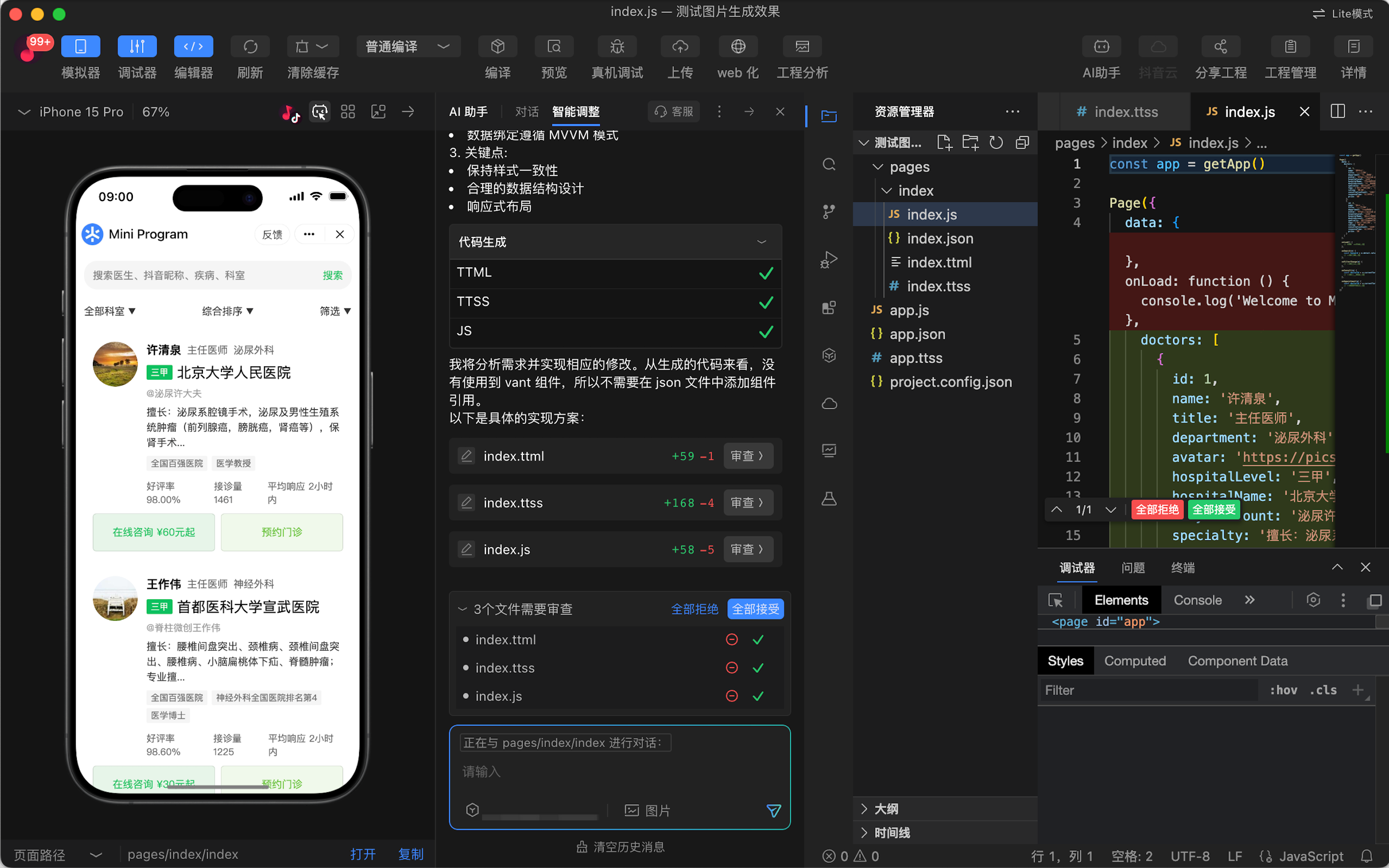This screenshot has height=868, width=1389.
Task: Open the iPhone 15 Pro device dropdown
Action: click(x=71, y=112)
